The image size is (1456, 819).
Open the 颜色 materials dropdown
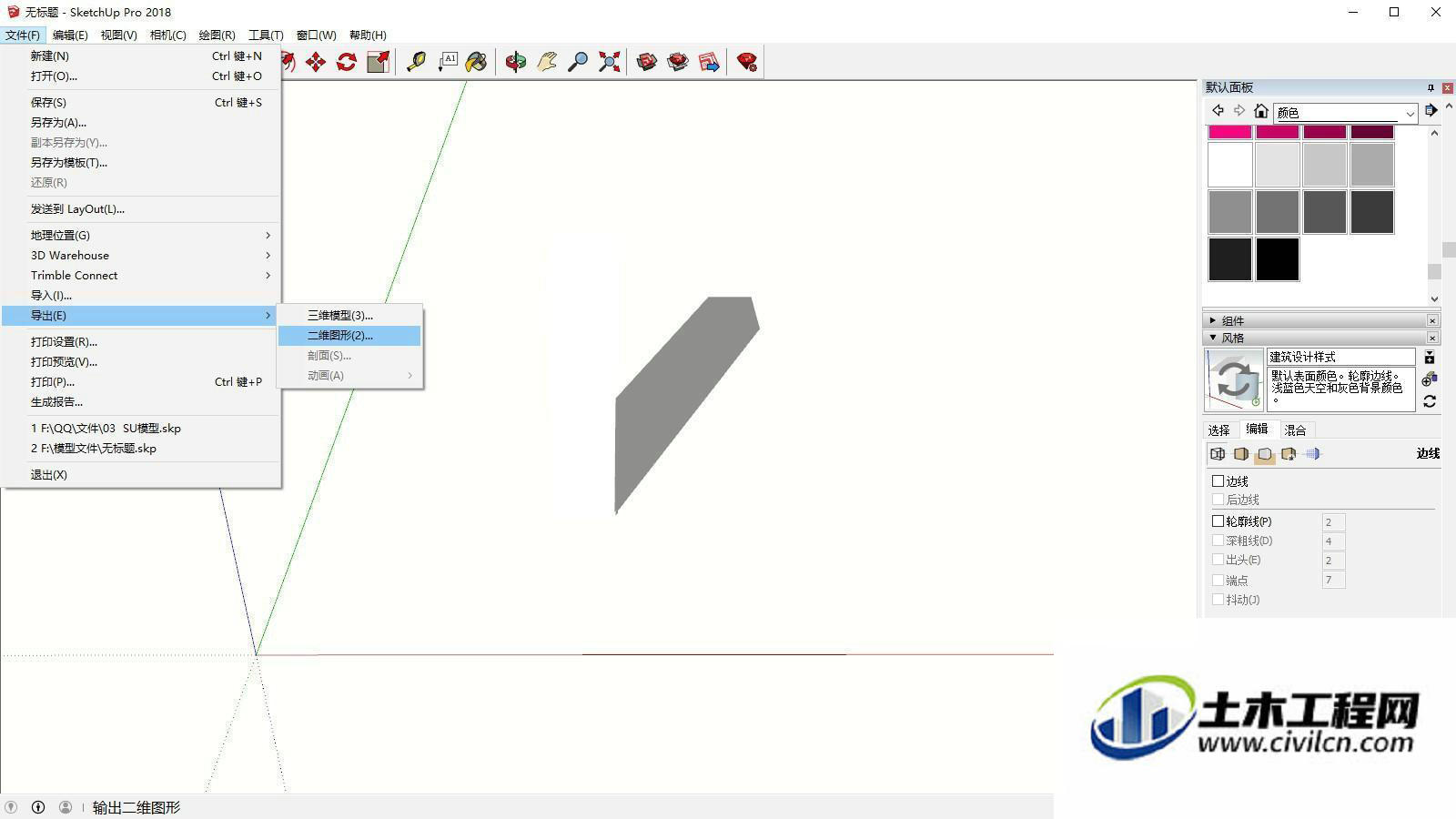1345,113
